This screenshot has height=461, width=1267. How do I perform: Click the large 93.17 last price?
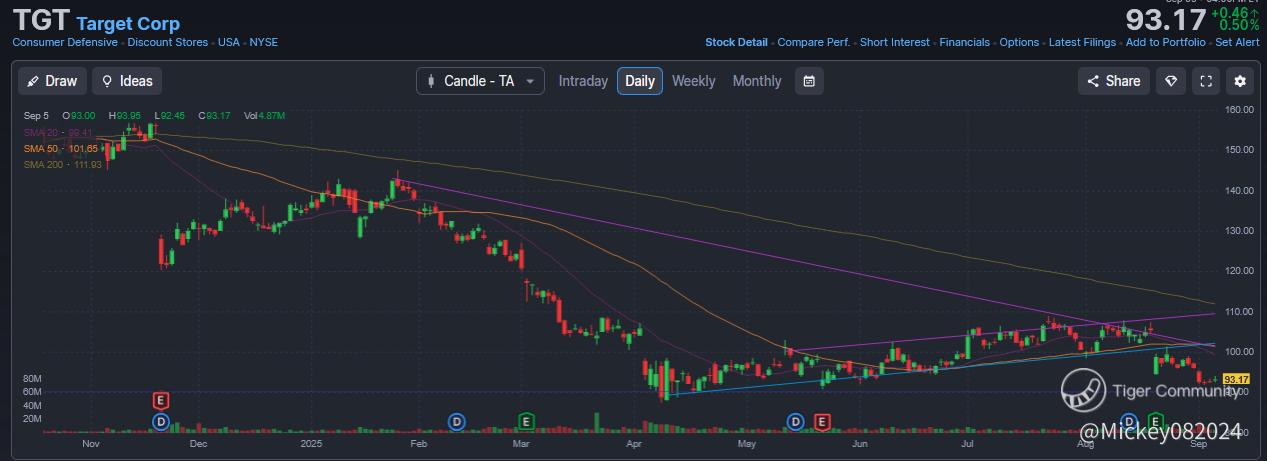pyautogui.click(x=1165, y=20)
